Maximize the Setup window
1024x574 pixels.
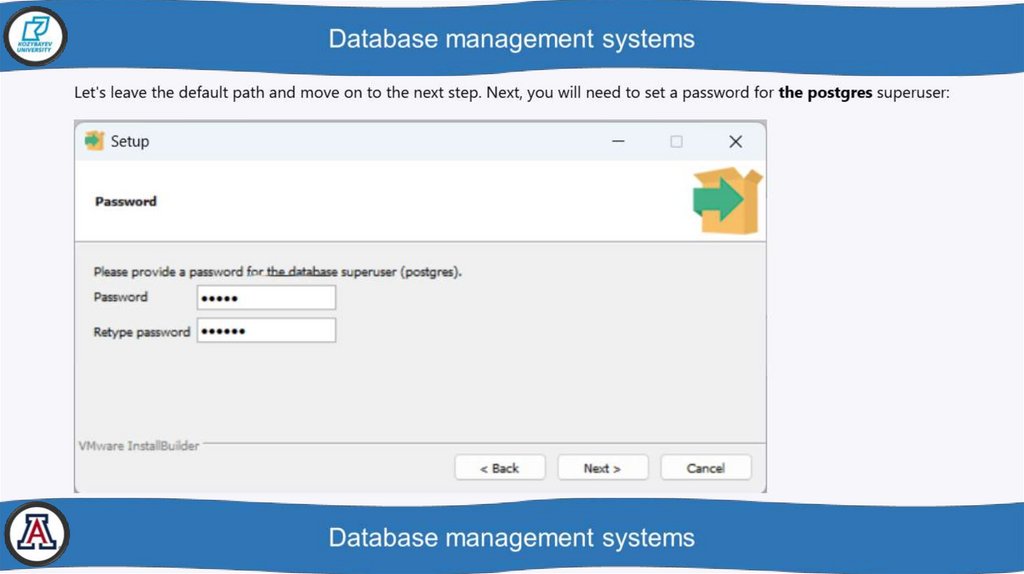click(x=676, y=141)
